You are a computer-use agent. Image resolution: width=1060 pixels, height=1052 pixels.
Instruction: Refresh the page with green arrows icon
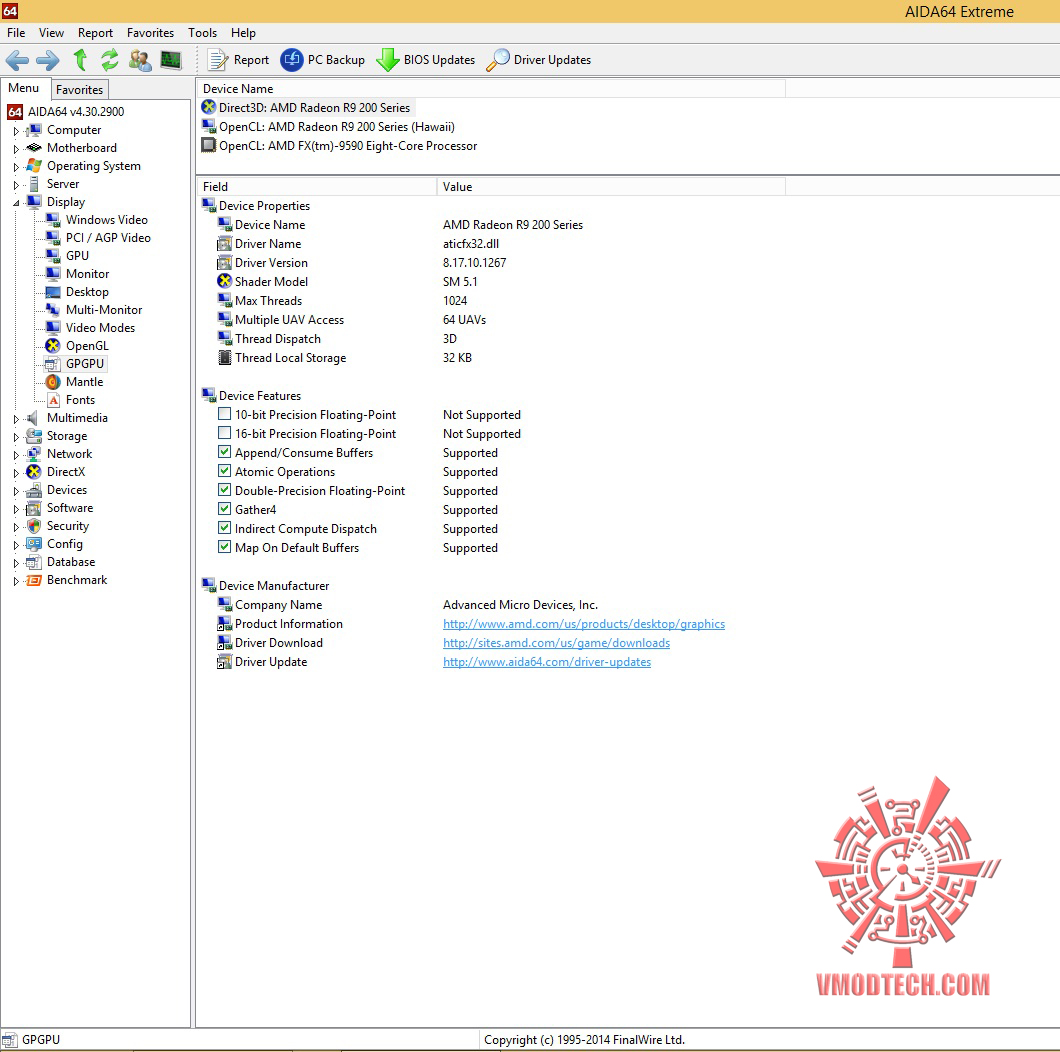(x=110, y=60)
